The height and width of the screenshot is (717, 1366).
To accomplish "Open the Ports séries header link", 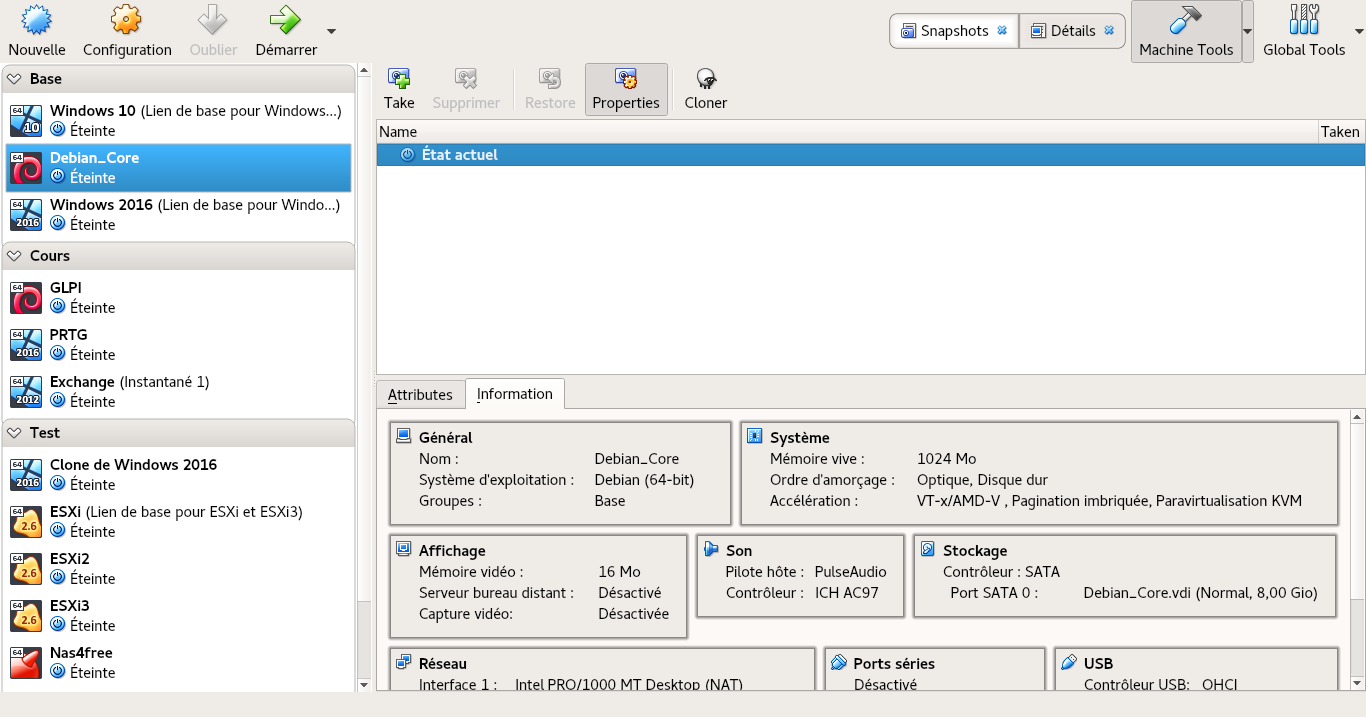I will [894, 664].
